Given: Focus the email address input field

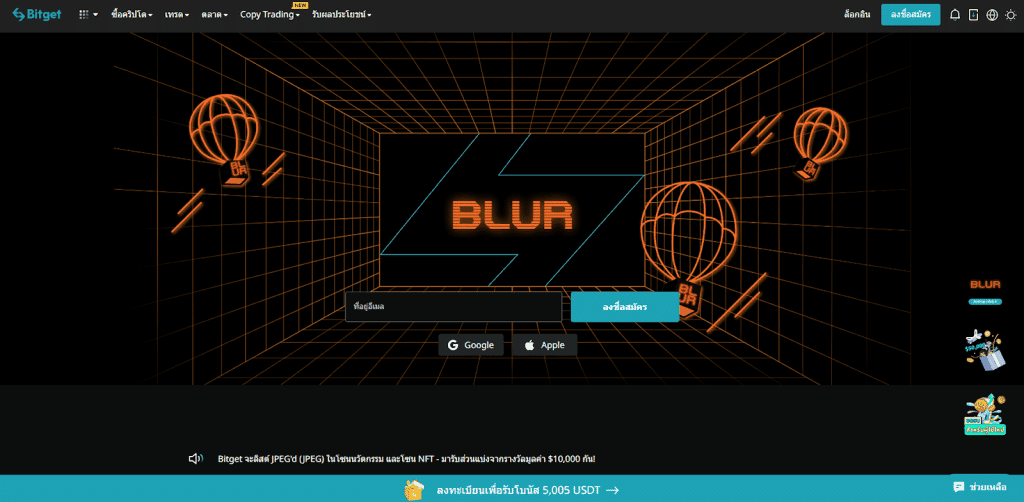Looking at the screenshot, I should click(453, 307).
